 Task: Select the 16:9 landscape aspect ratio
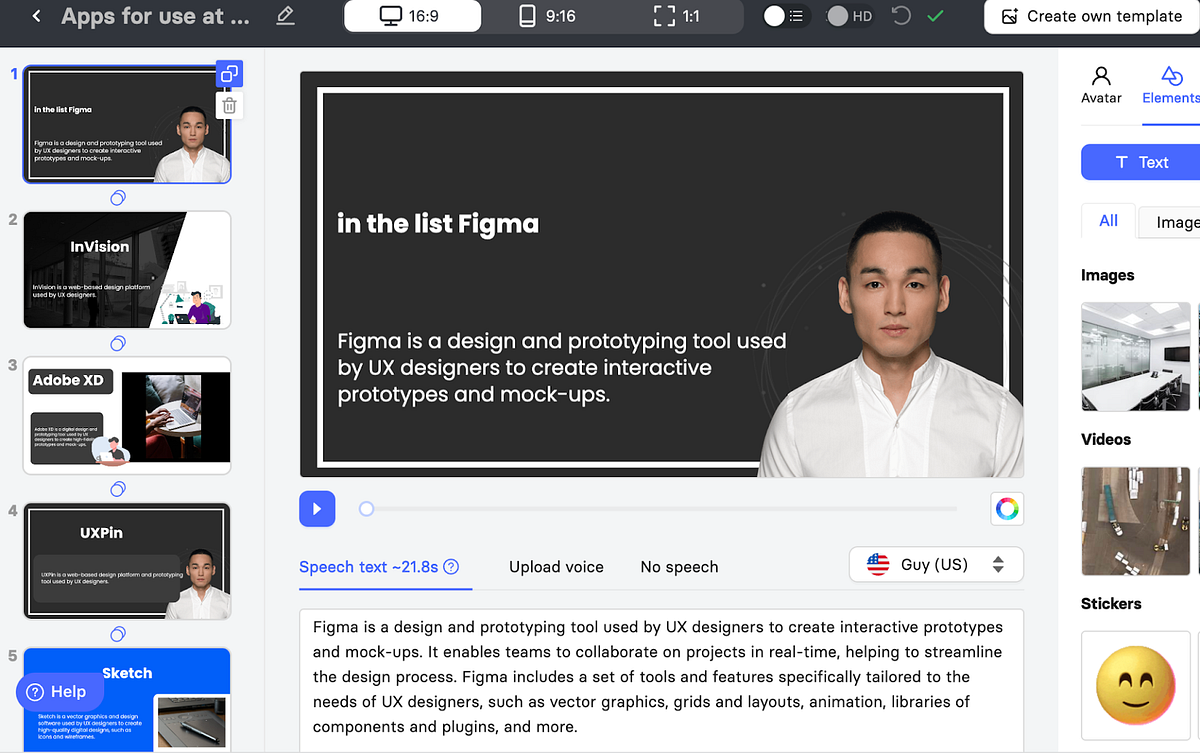pos(412,16)
